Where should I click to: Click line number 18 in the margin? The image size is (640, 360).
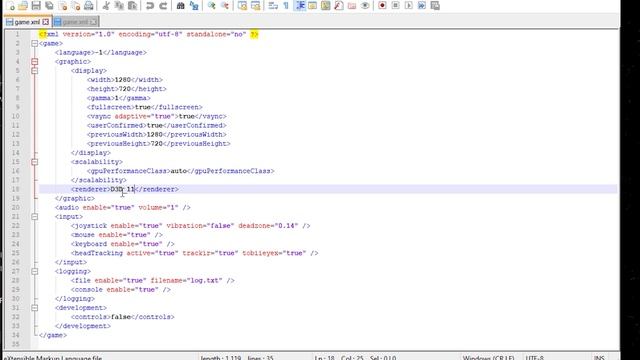pos(16,189)
